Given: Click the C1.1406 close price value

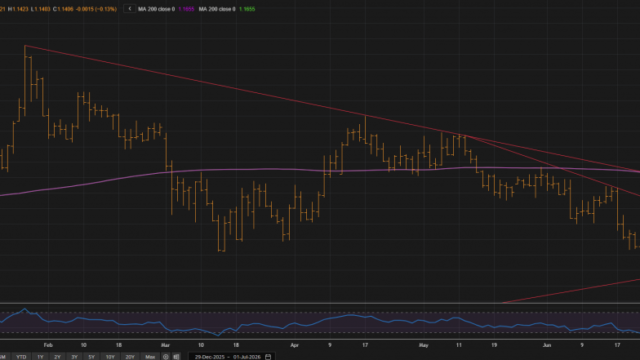Looking at the screenshot, I should click(x=63, y=9).
